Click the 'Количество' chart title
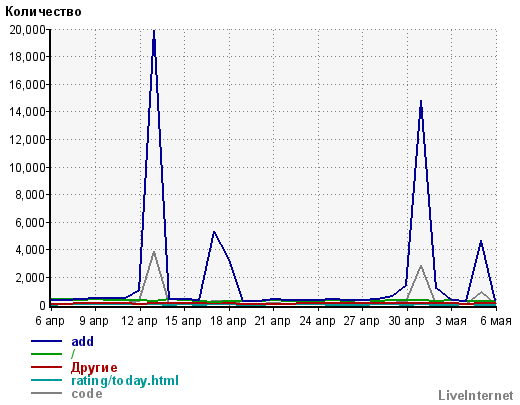This screenshot has height=405, width=520. (43, 12)
